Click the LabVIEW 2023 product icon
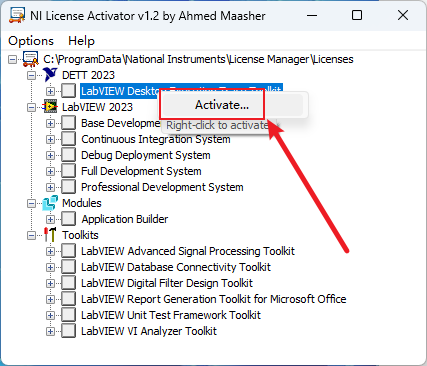Image resolution: width=427 pixels, height=366 pixels. [50, 107]
